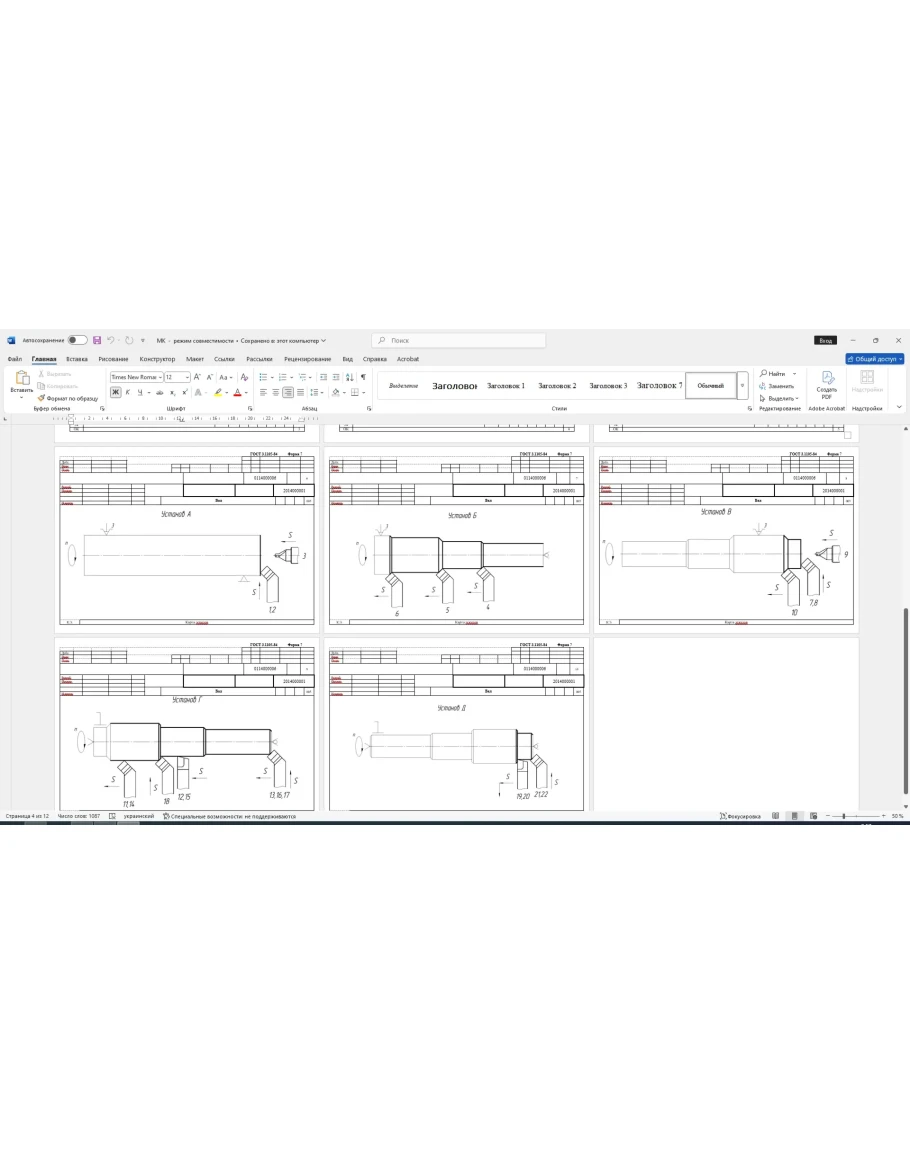This screenshot has width=910, height=1155.
Task: Click the increase font size icon
Action: click(x=197, y=377)
